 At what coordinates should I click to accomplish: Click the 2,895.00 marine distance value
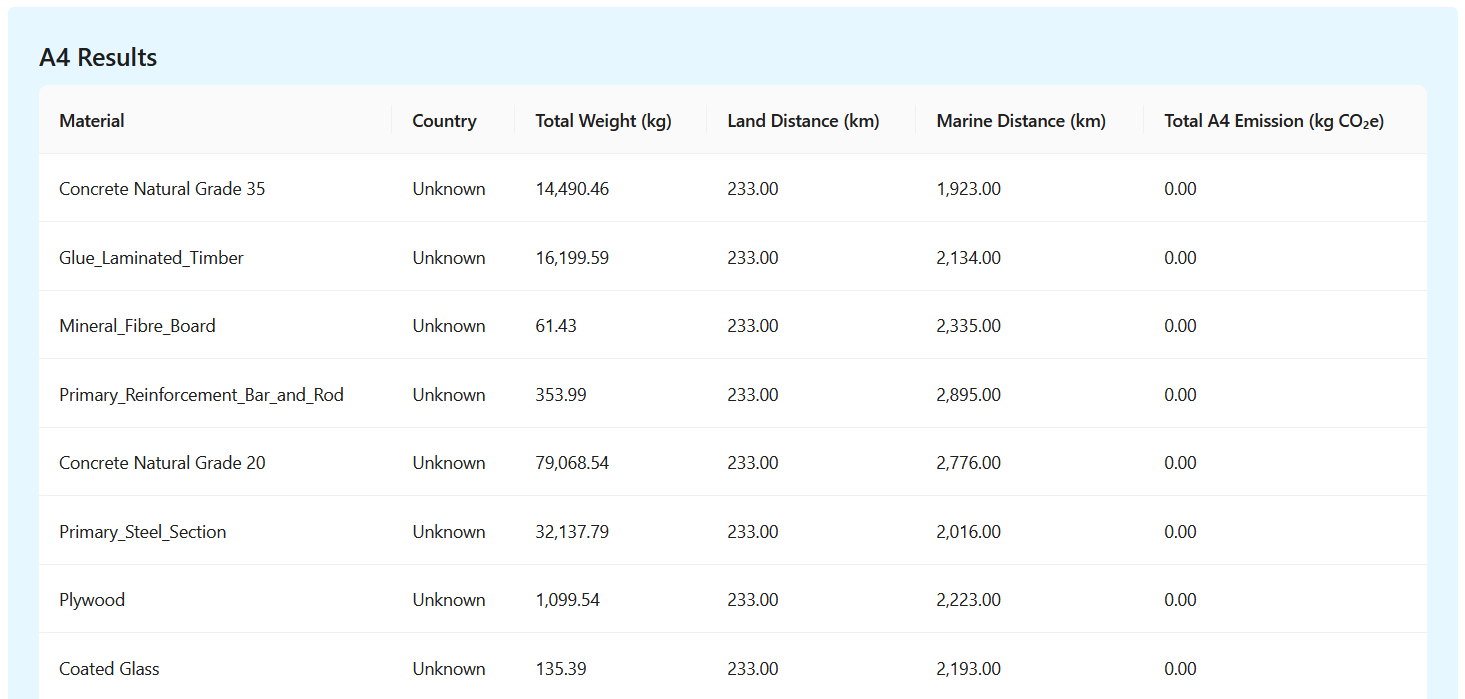pos(968,395)
